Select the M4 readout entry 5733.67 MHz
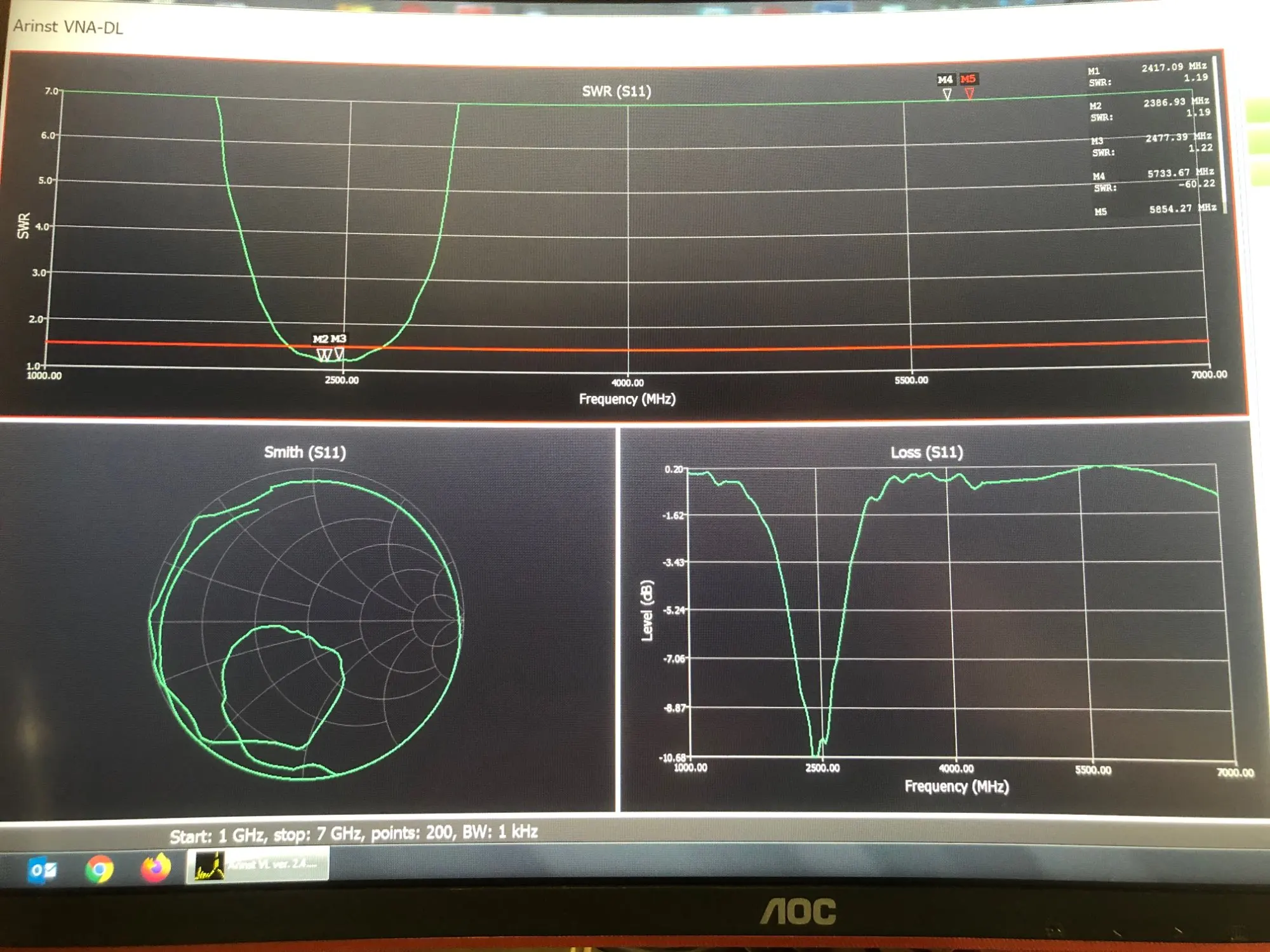The height and width of the screenshot is (952, 1270). click(1180, 173)
